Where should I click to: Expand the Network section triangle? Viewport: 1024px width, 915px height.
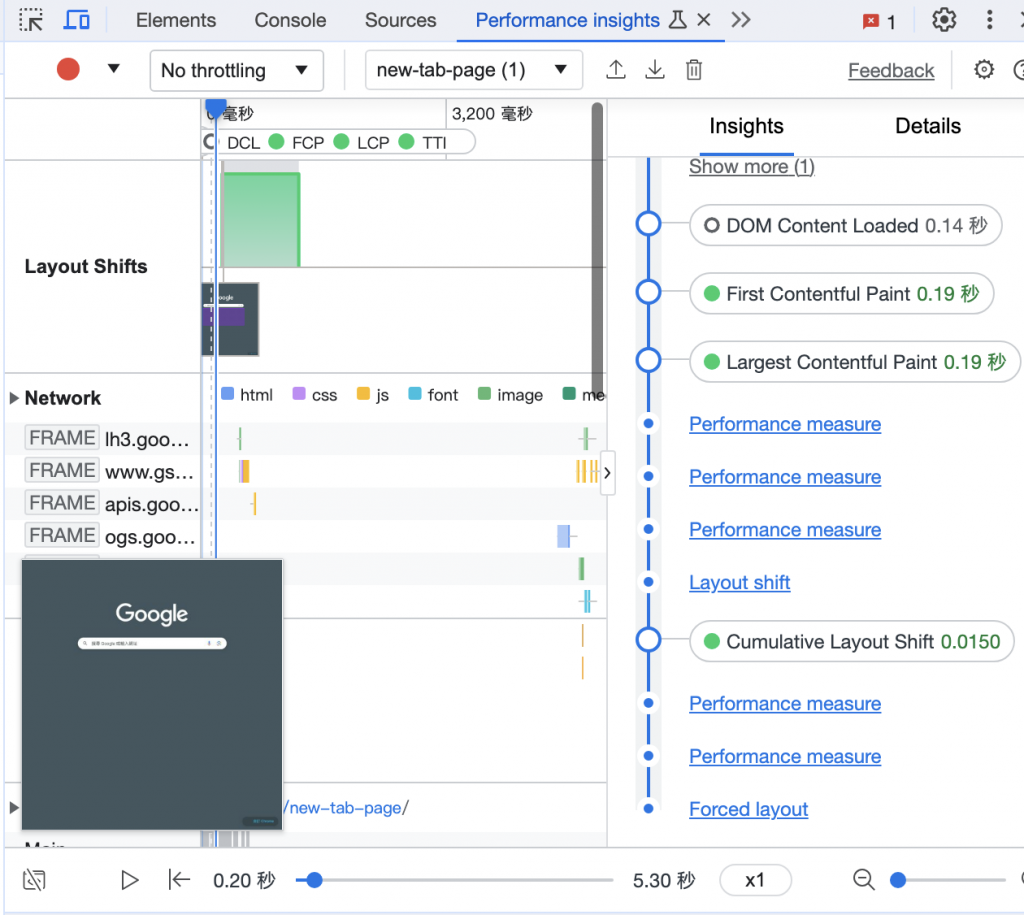14,398
